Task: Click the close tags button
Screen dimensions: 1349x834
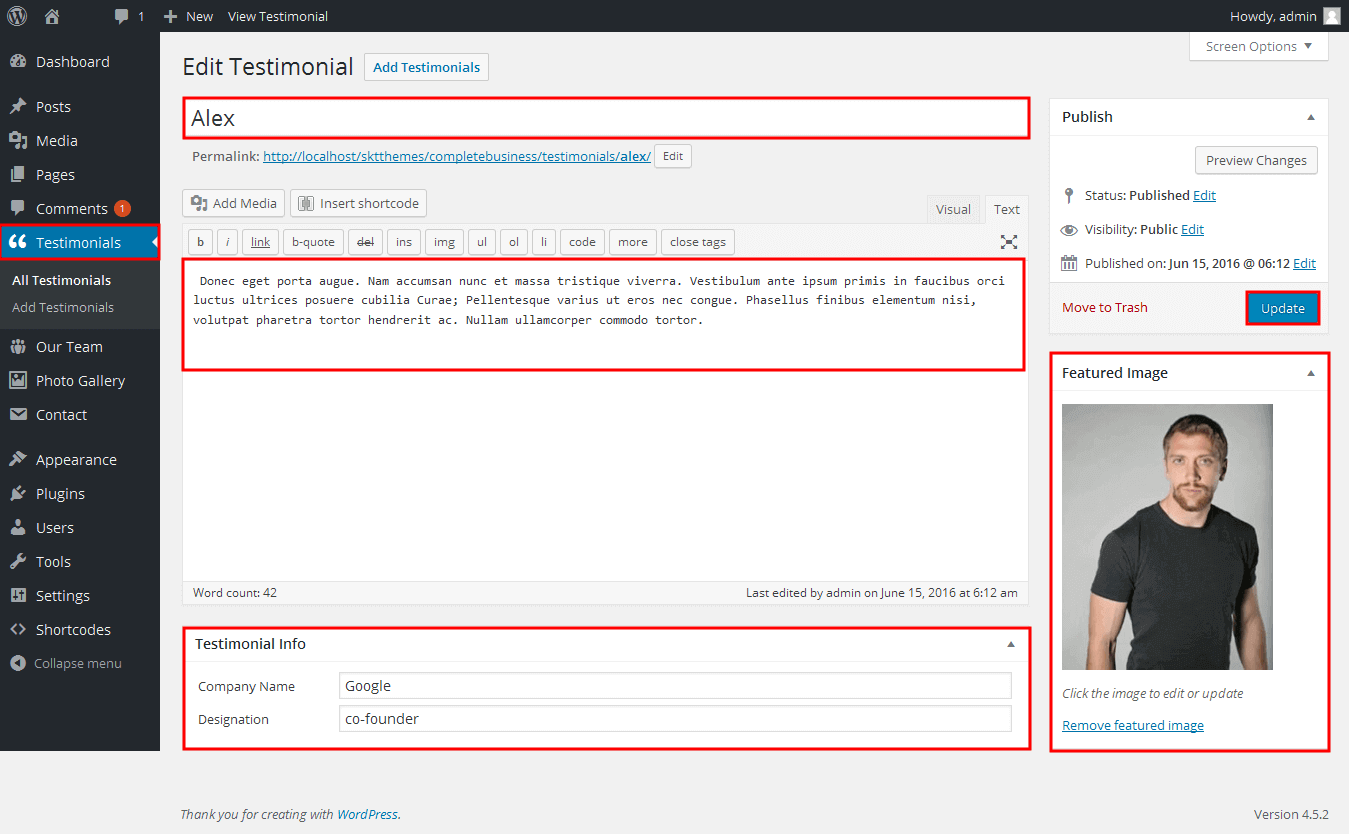Action: coord(698,242)
